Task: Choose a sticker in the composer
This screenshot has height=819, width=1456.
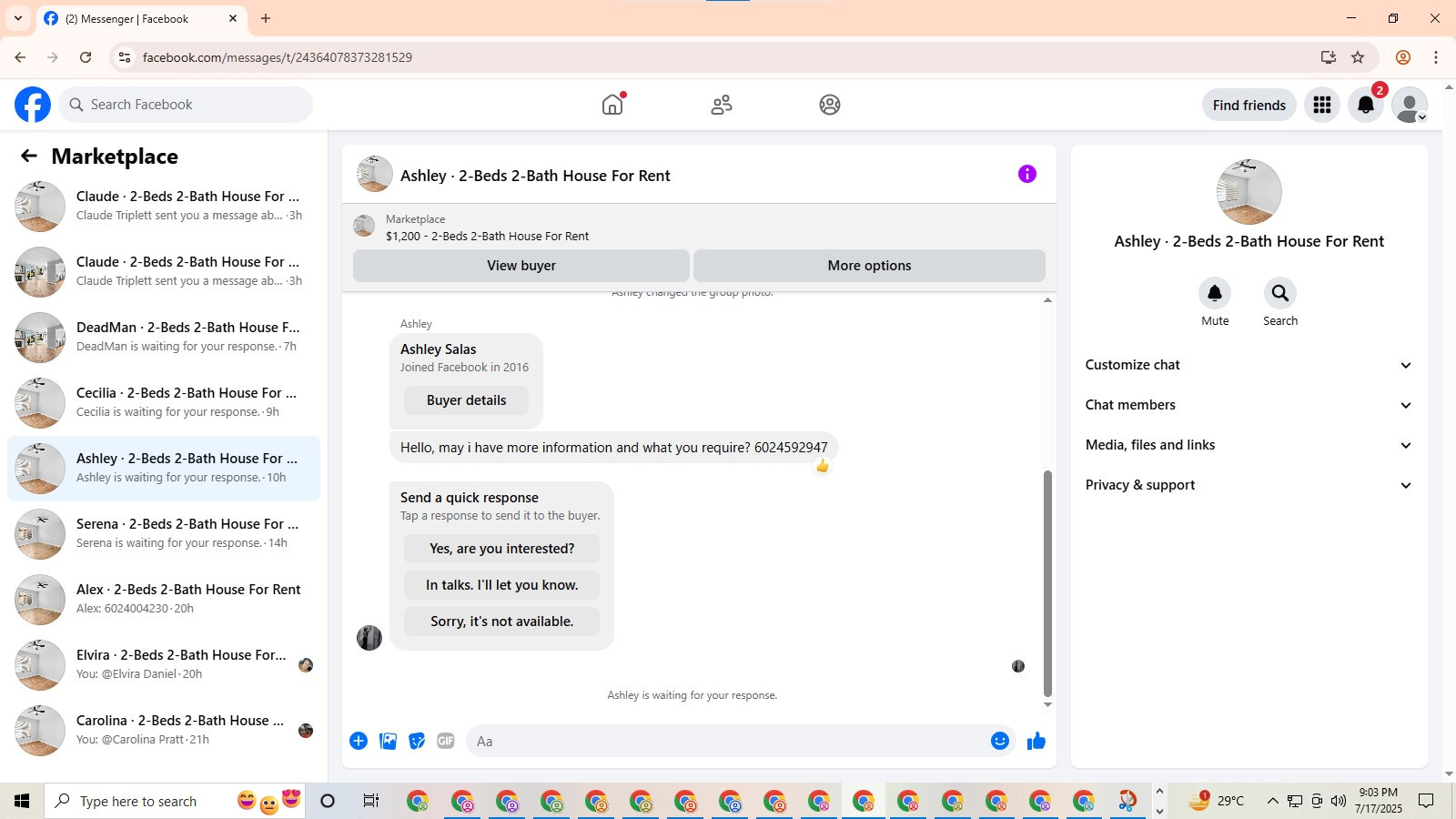Action: pos(417,741)
